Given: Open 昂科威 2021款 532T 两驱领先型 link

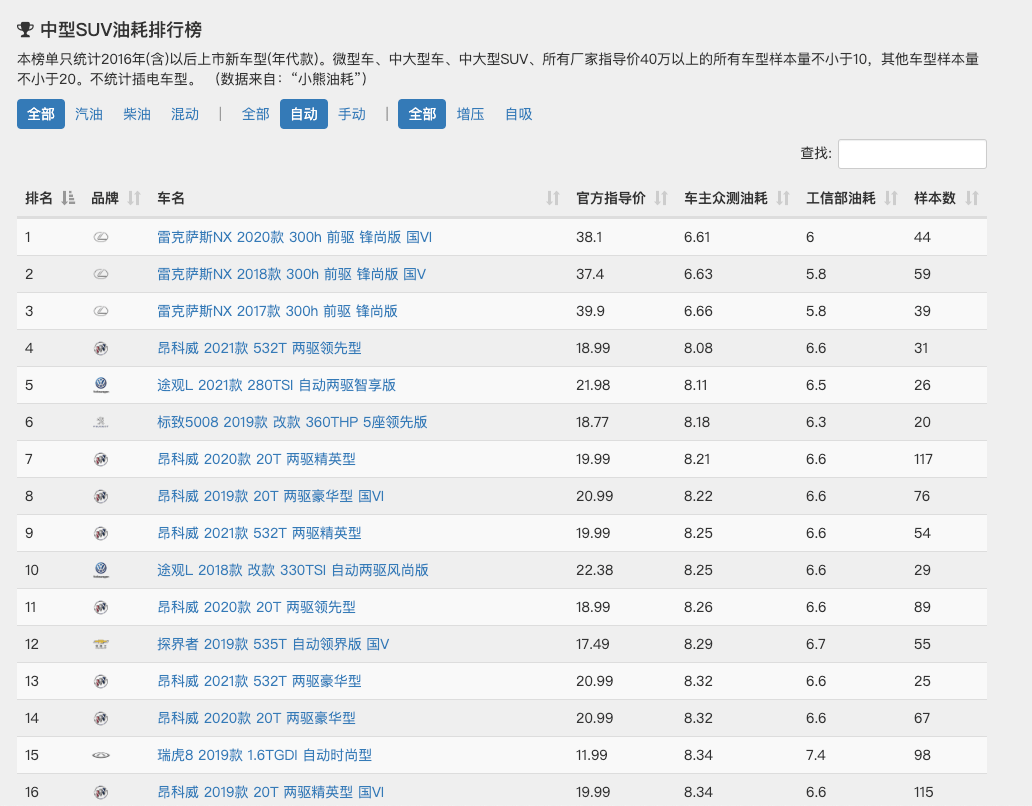Looking at the screenshot, I should tap(259, 348).
